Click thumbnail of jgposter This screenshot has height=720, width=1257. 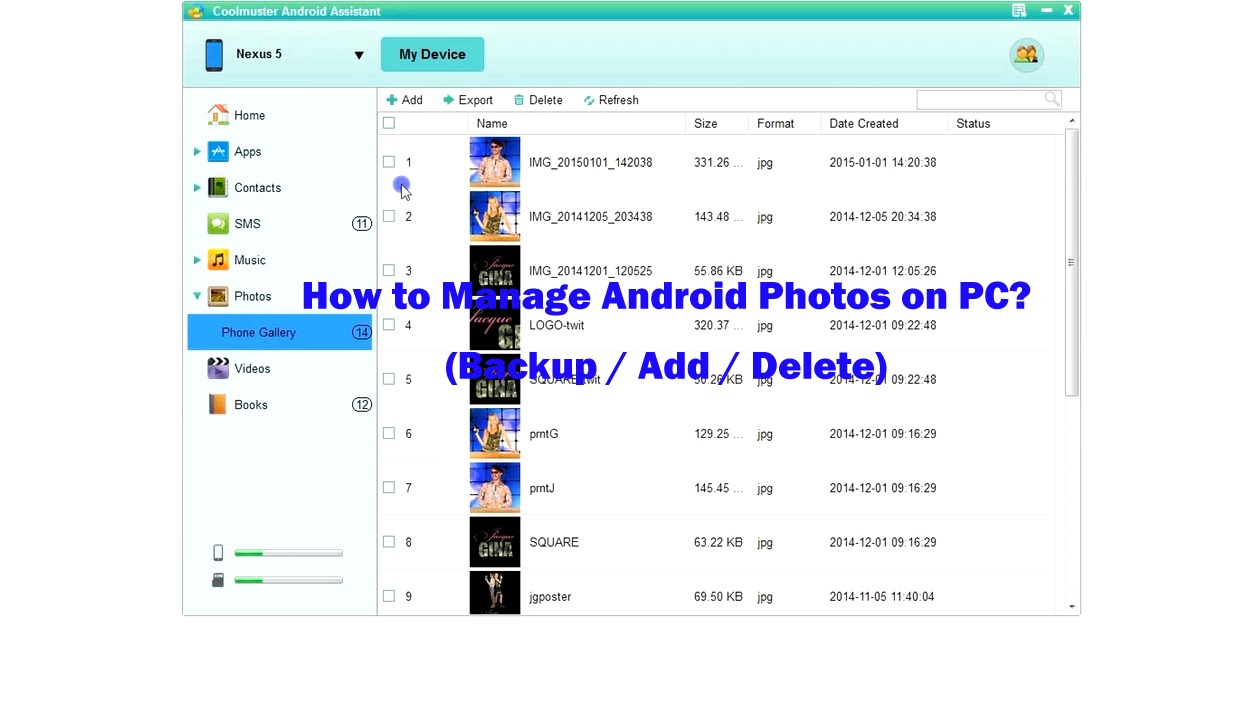tap(495, 593)
